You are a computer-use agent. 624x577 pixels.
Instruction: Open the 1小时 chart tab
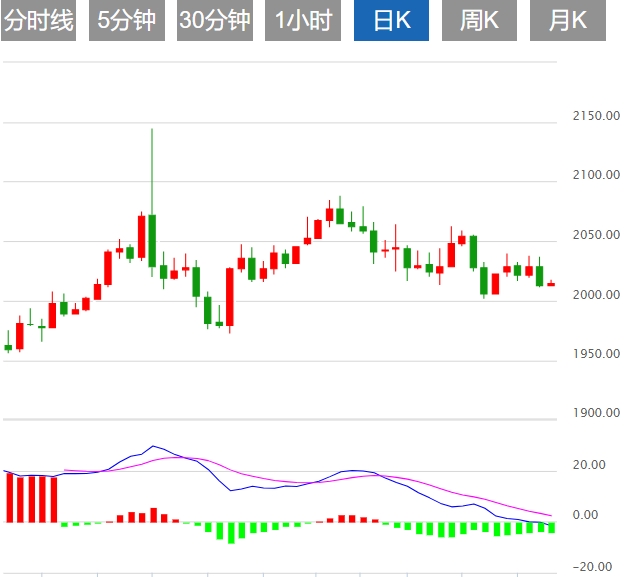point(303,20)
